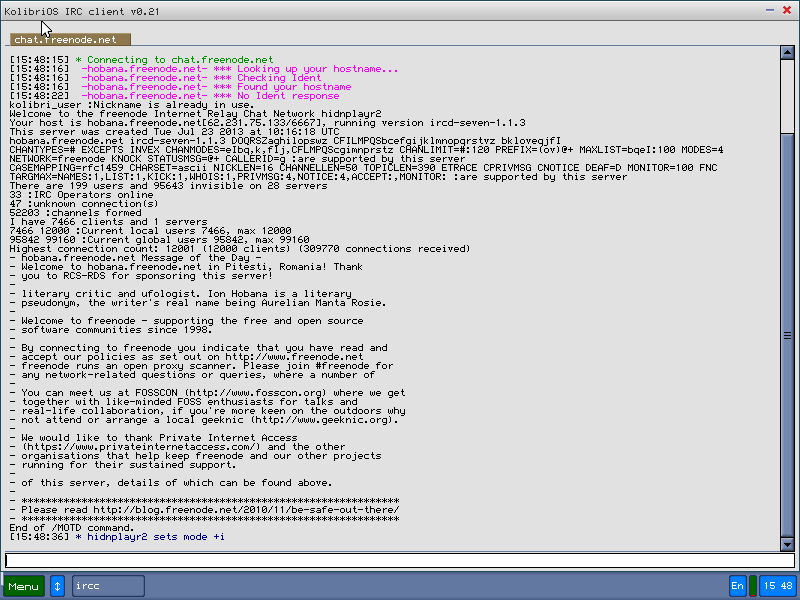
Task: Close the IRC client with red X
Action: [x=786, y=9]
